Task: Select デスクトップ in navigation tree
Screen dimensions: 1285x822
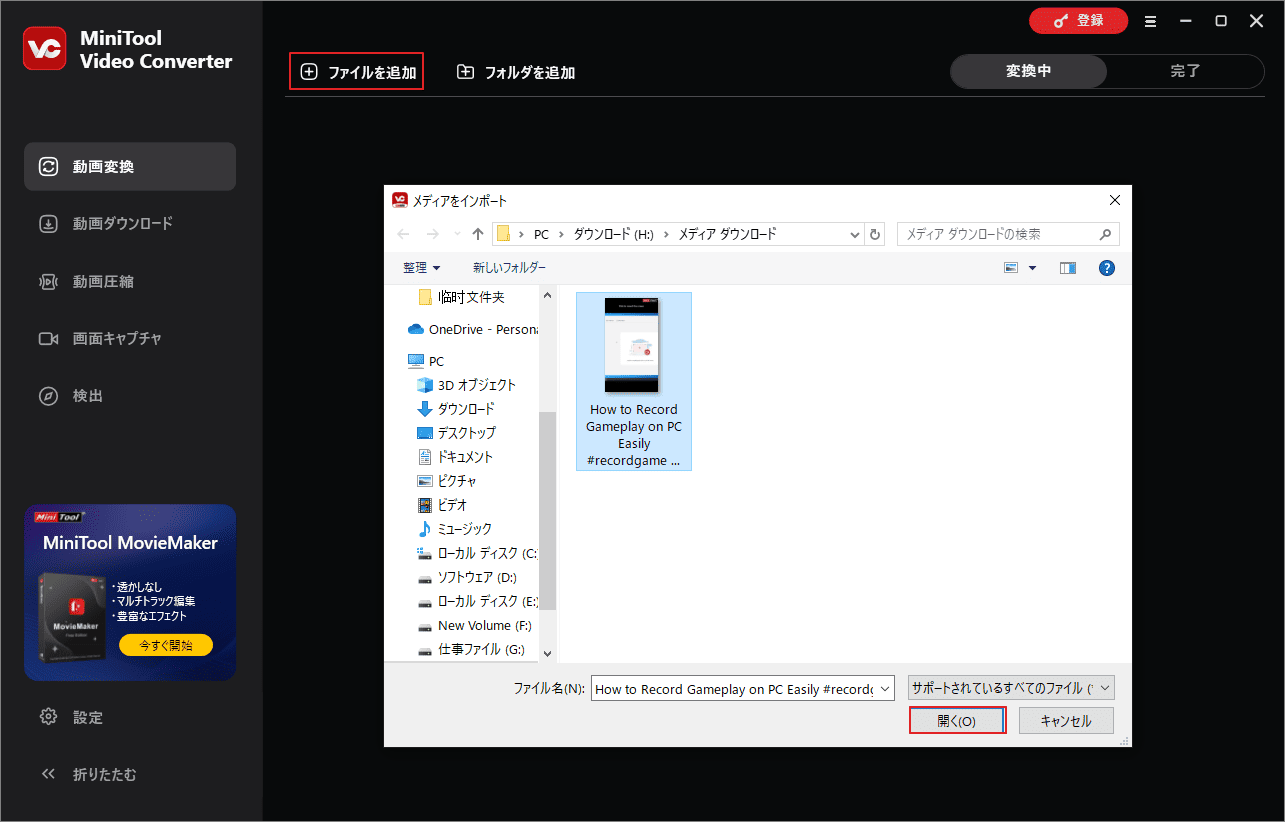Action: pos(456,433)
